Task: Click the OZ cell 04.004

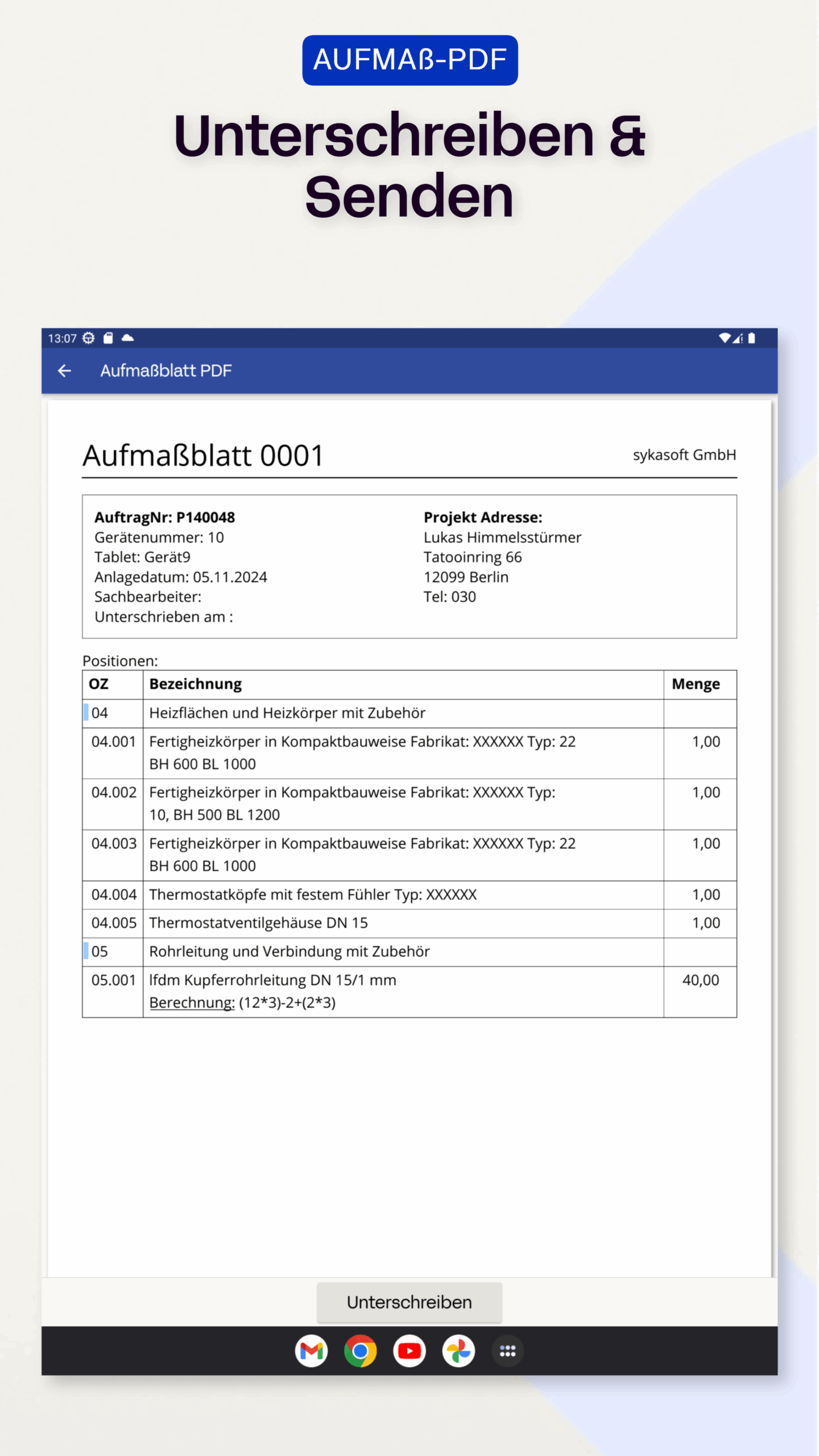Action: tap(114, 895)
